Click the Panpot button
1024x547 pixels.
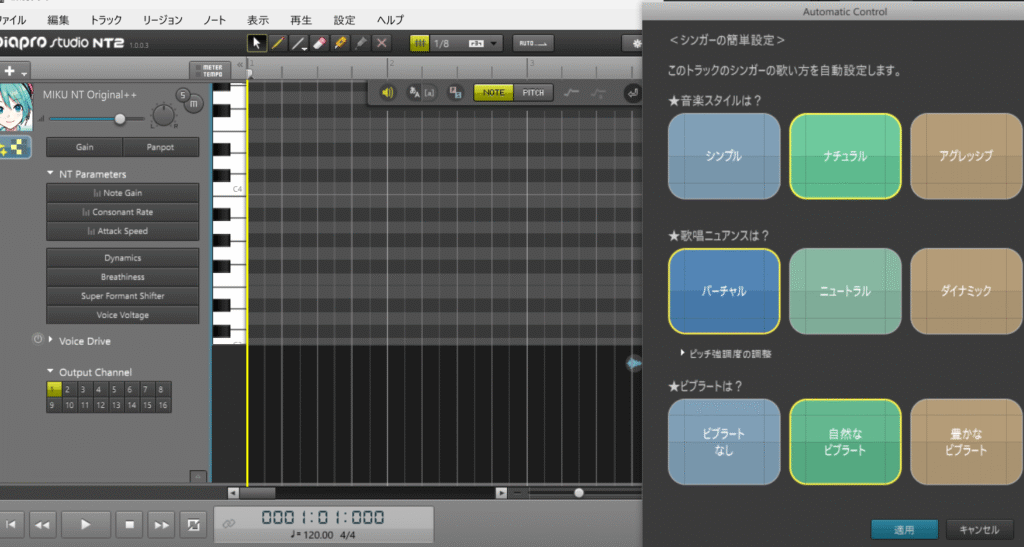pos(161,148)
